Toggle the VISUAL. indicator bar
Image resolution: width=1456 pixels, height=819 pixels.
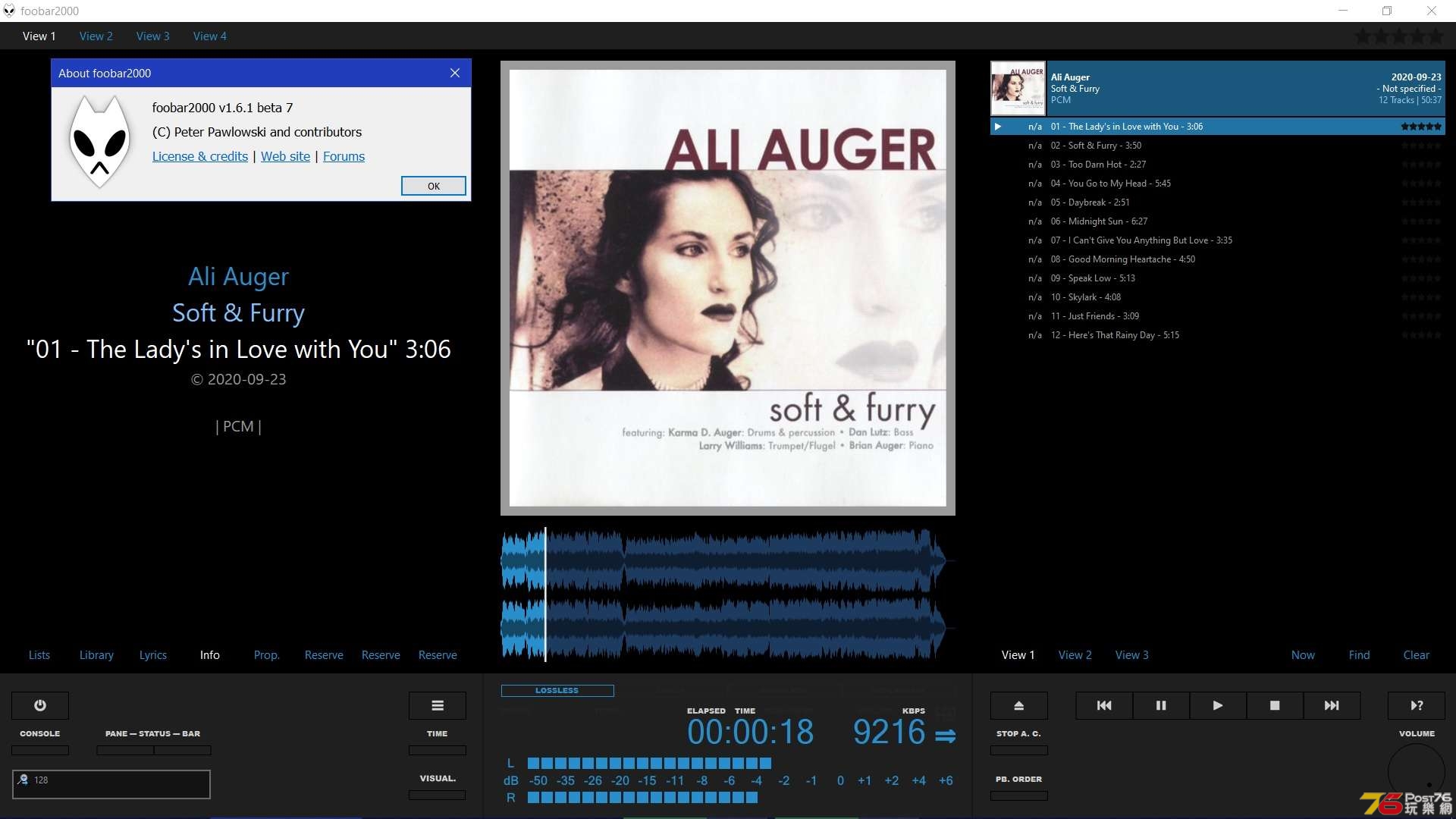(438, 795)
